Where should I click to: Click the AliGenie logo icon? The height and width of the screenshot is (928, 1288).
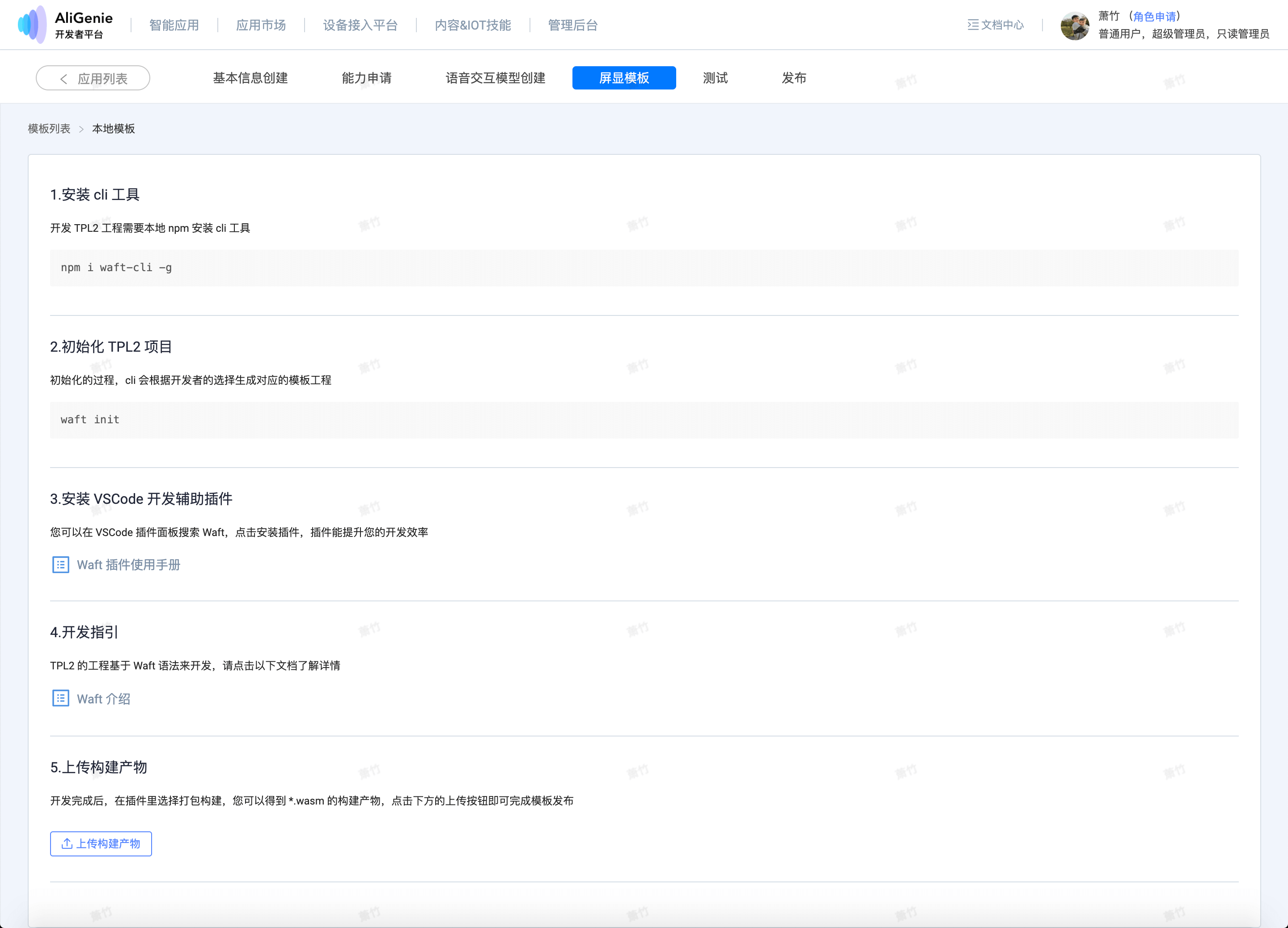32,25
